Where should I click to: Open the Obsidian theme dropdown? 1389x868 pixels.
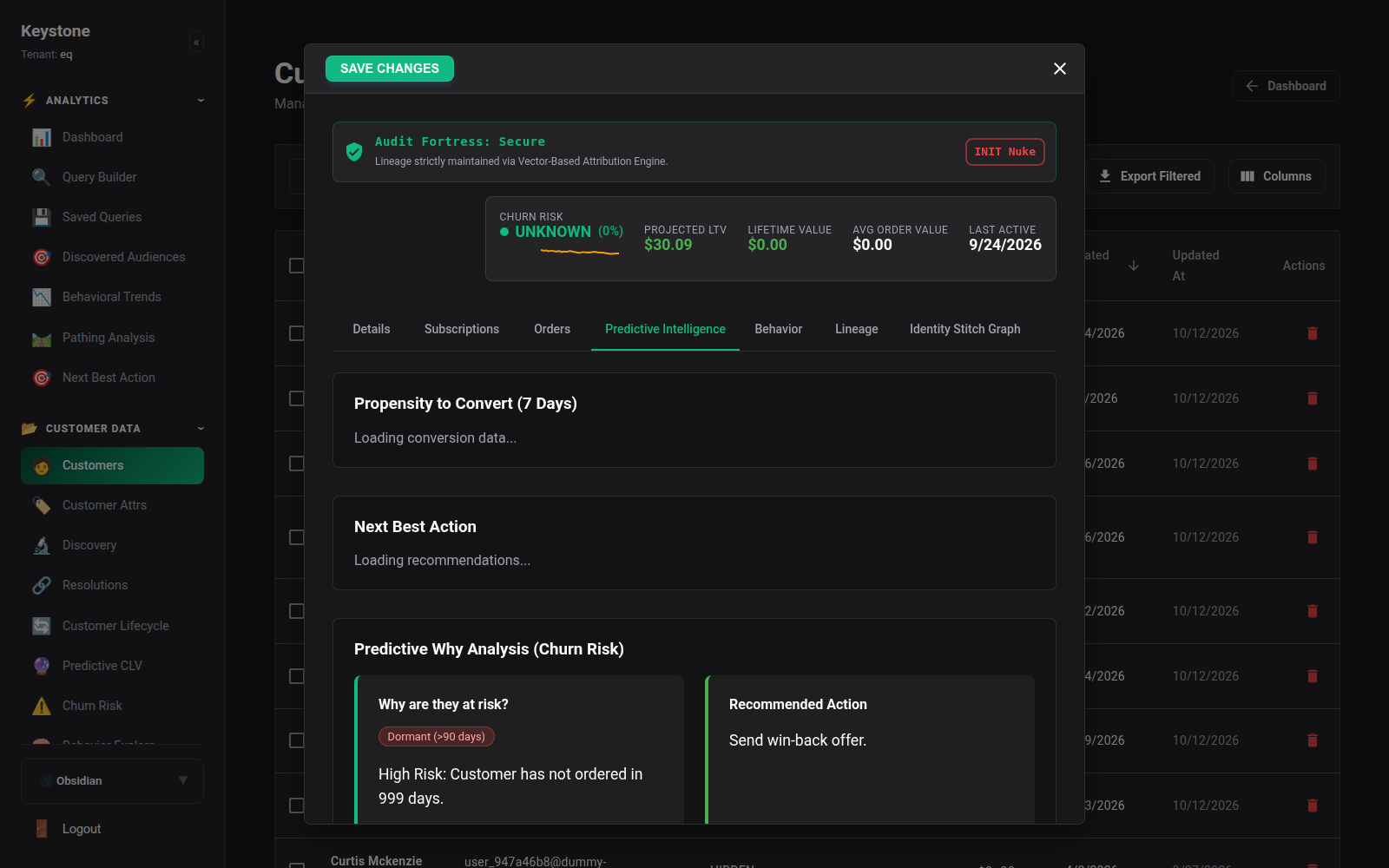click(112, 781)
